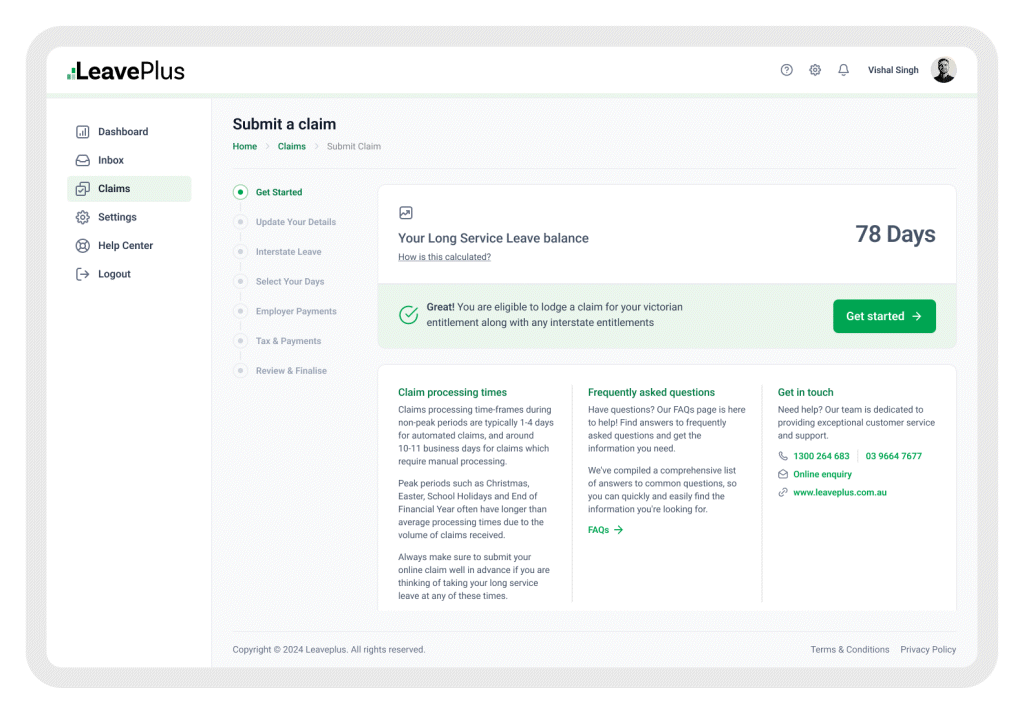
Task: Call the 03 9664 7677 number link
Action: click(x=893, y=456)
